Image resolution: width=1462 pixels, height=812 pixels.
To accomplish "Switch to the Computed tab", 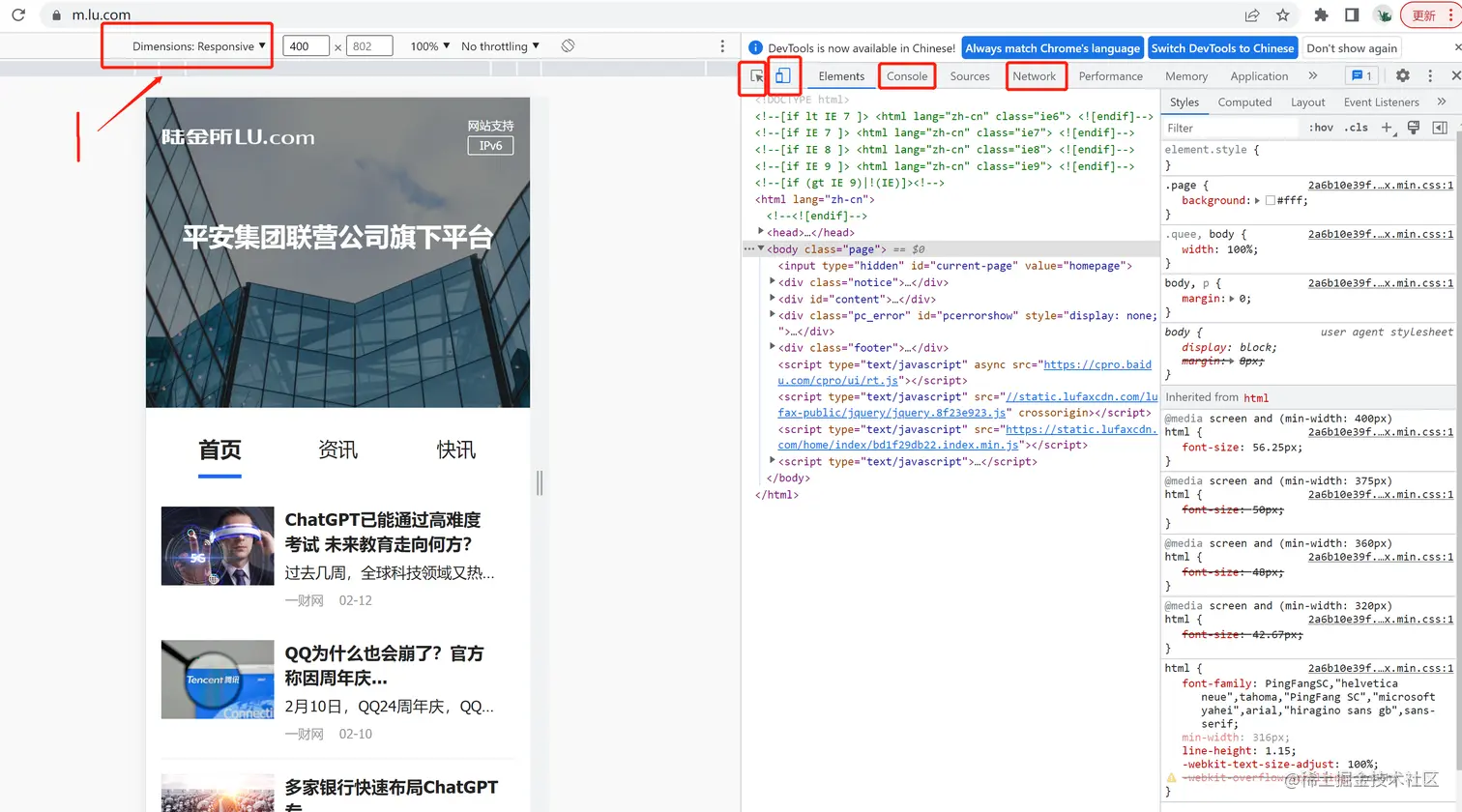I will pos(1244,101).
